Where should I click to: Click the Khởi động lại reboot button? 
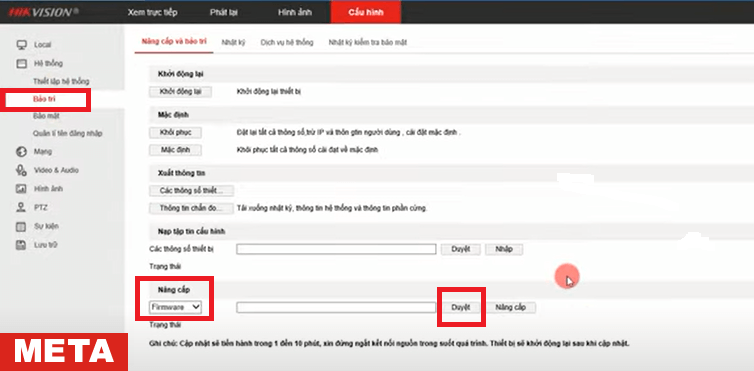(x=180, y=92)
